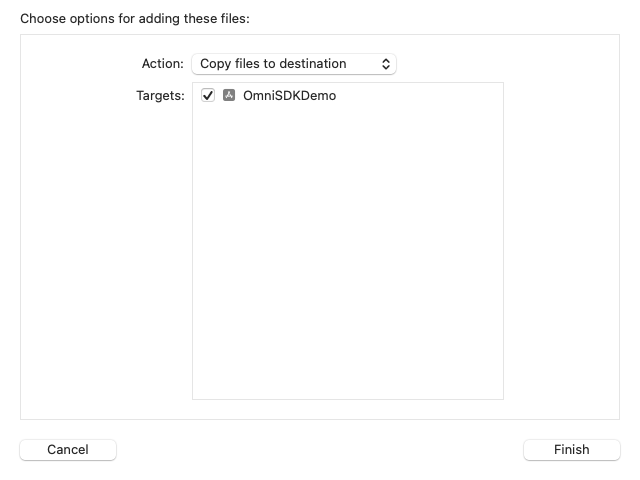640x480 pixels.
Task: Click the up-down chevron on Action popup
Action: pyautogui.click(x=386, y=64)
